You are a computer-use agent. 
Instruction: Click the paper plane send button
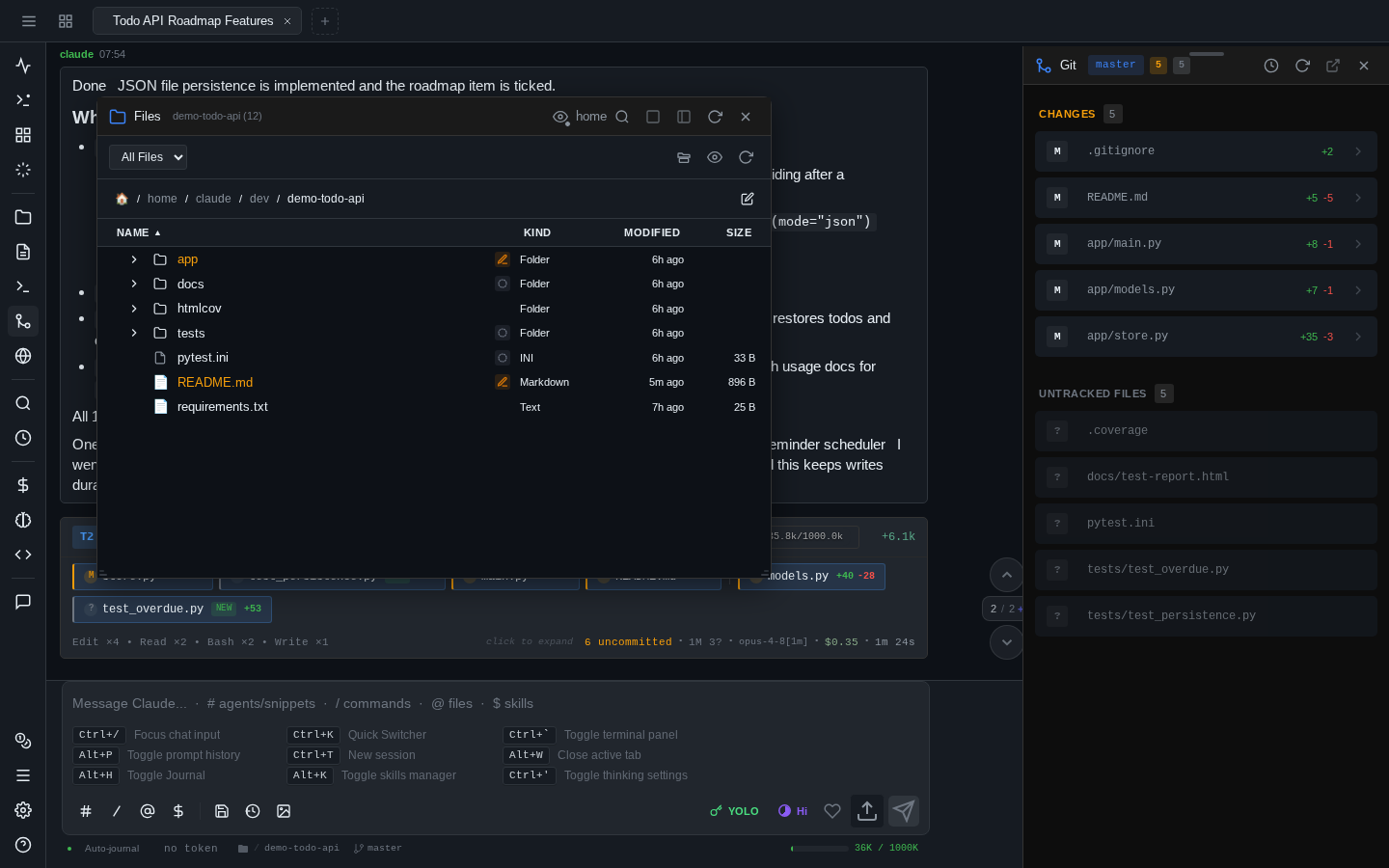[904, 811]
